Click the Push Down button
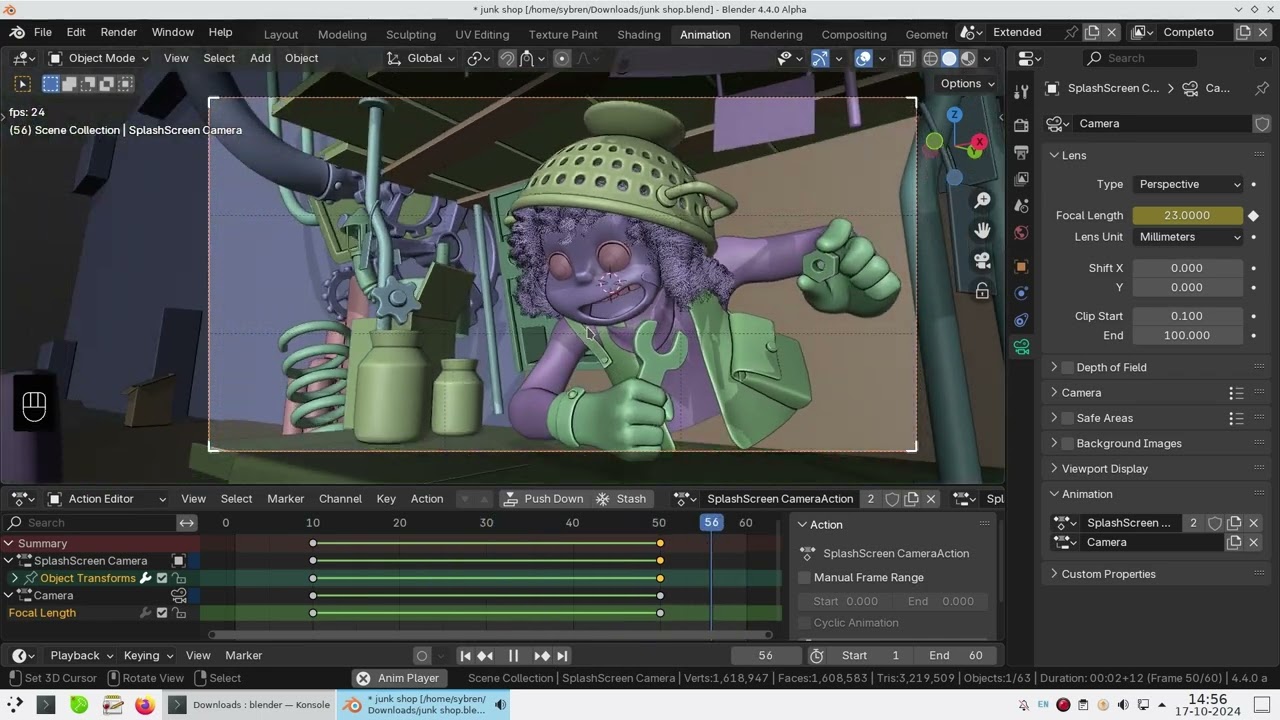This screenshot has height=720, width=1280. tap(543, 499)
